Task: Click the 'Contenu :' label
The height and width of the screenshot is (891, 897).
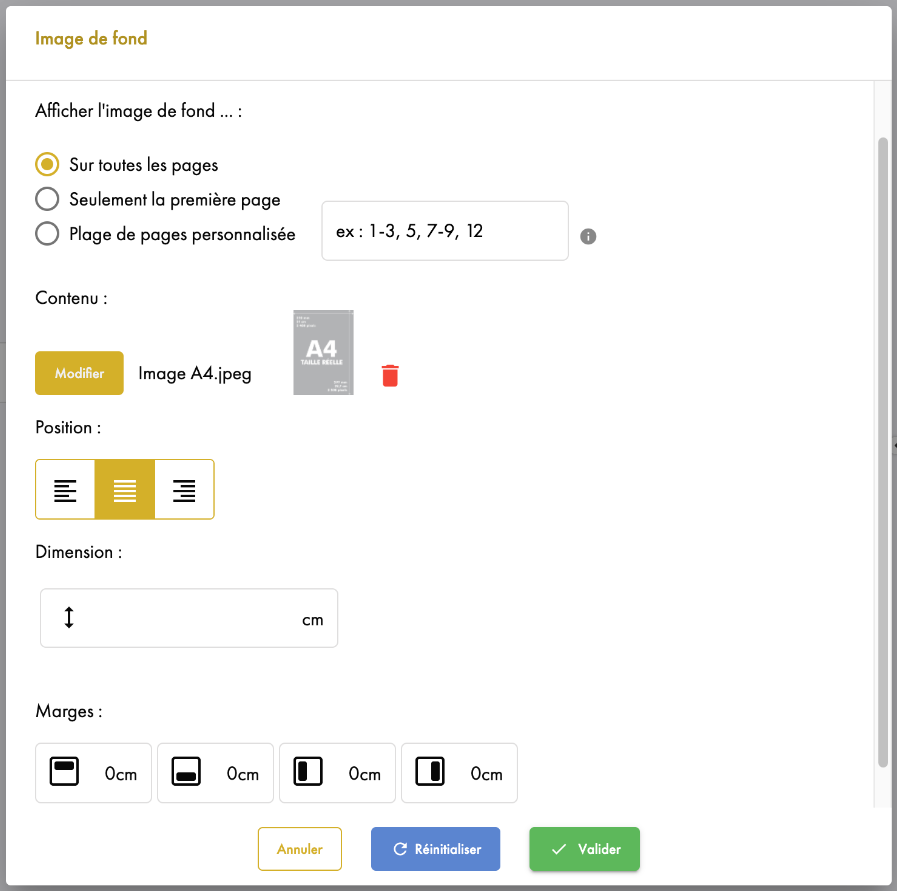Action: (71, 298)
